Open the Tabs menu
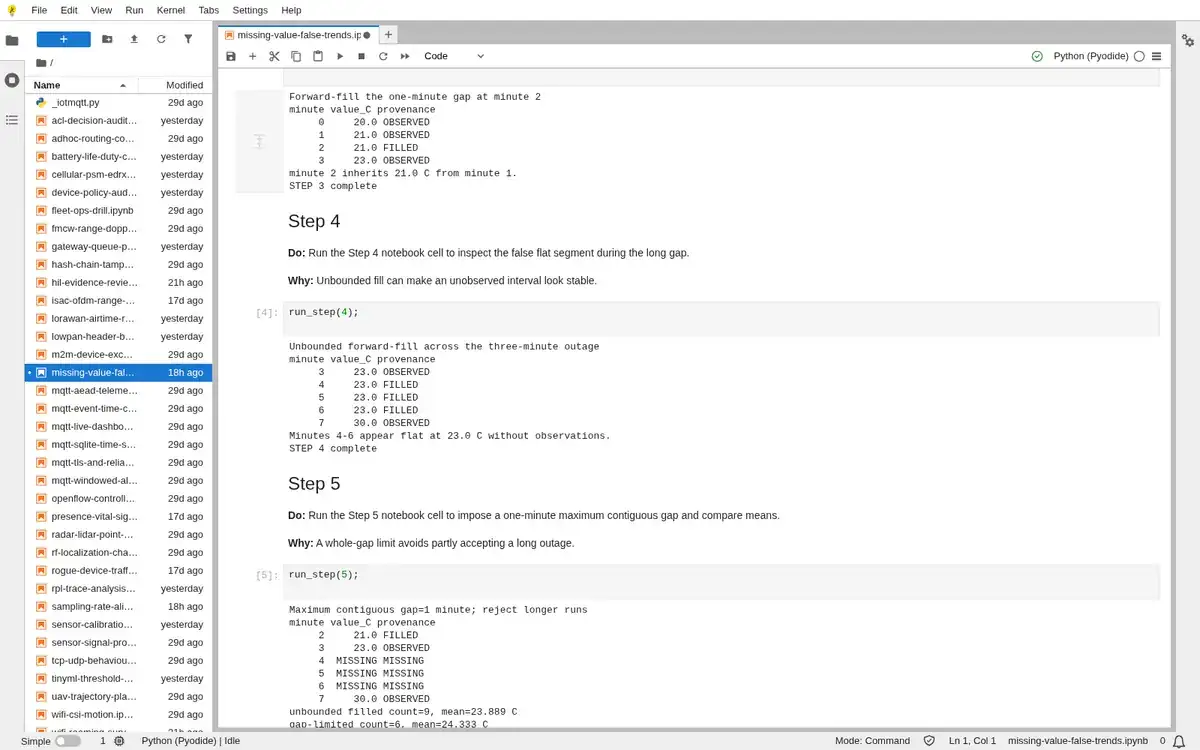 click(x=209, y=10)
